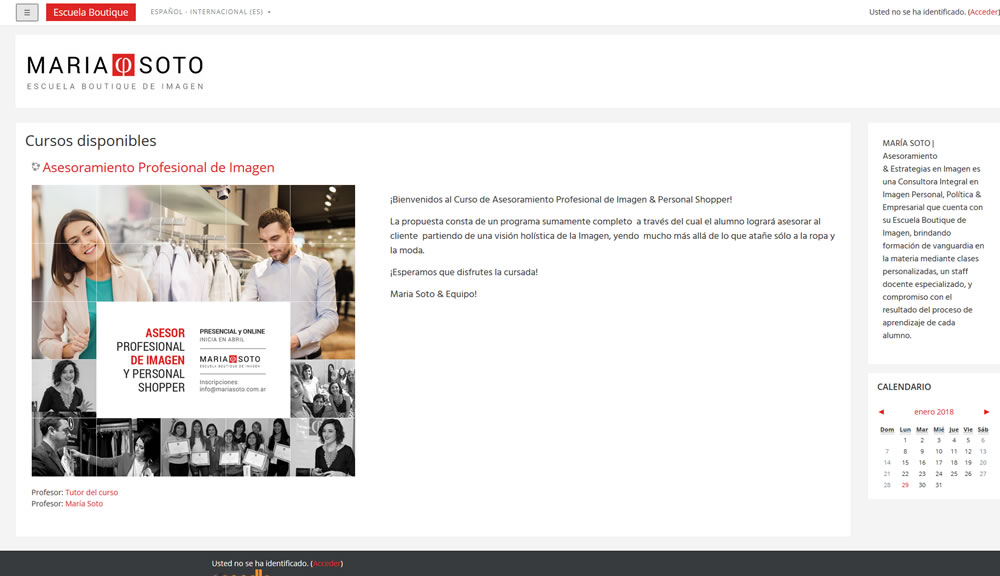
Task: Click the Maria Soto logo
Action: 115,72
